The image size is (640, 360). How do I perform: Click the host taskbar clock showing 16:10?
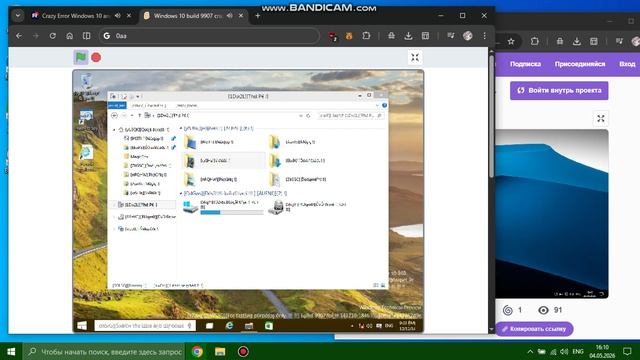[x=602, y=351]
